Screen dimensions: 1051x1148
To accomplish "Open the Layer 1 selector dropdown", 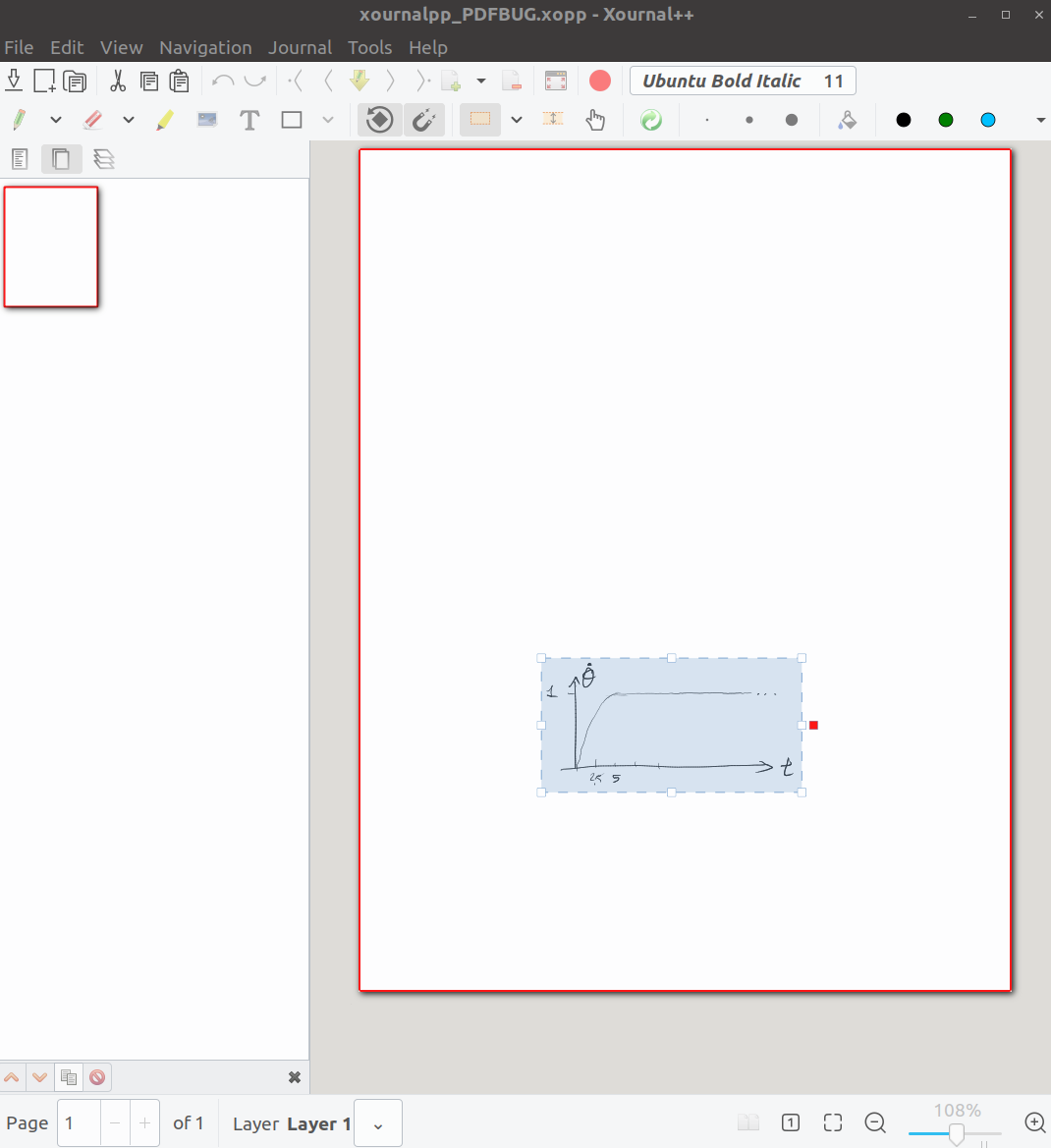I will click(378, 1123).
